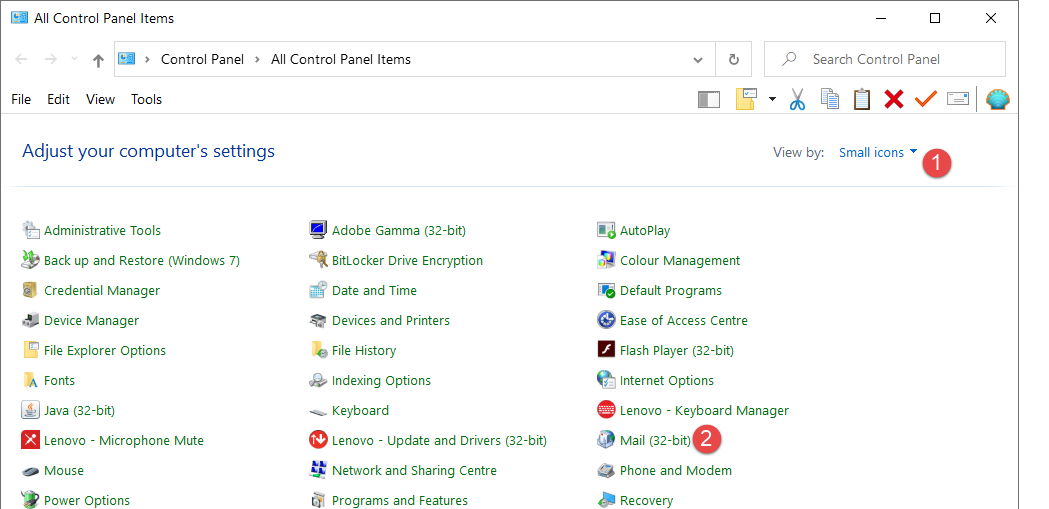
Task: Click the orange checkmark Properties icon
Action: [925, 99]
